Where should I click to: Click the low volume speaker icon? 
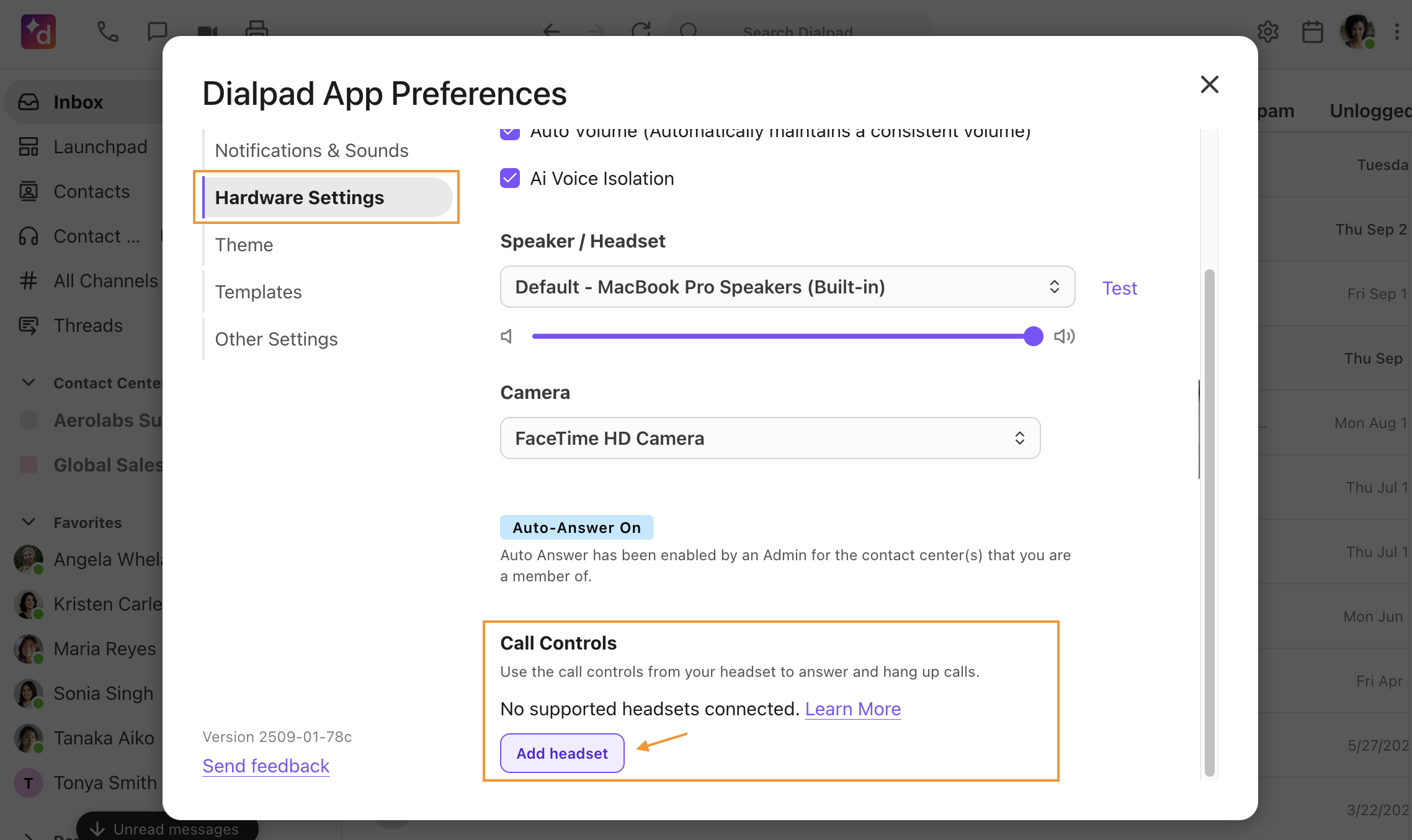click(507, 336)
